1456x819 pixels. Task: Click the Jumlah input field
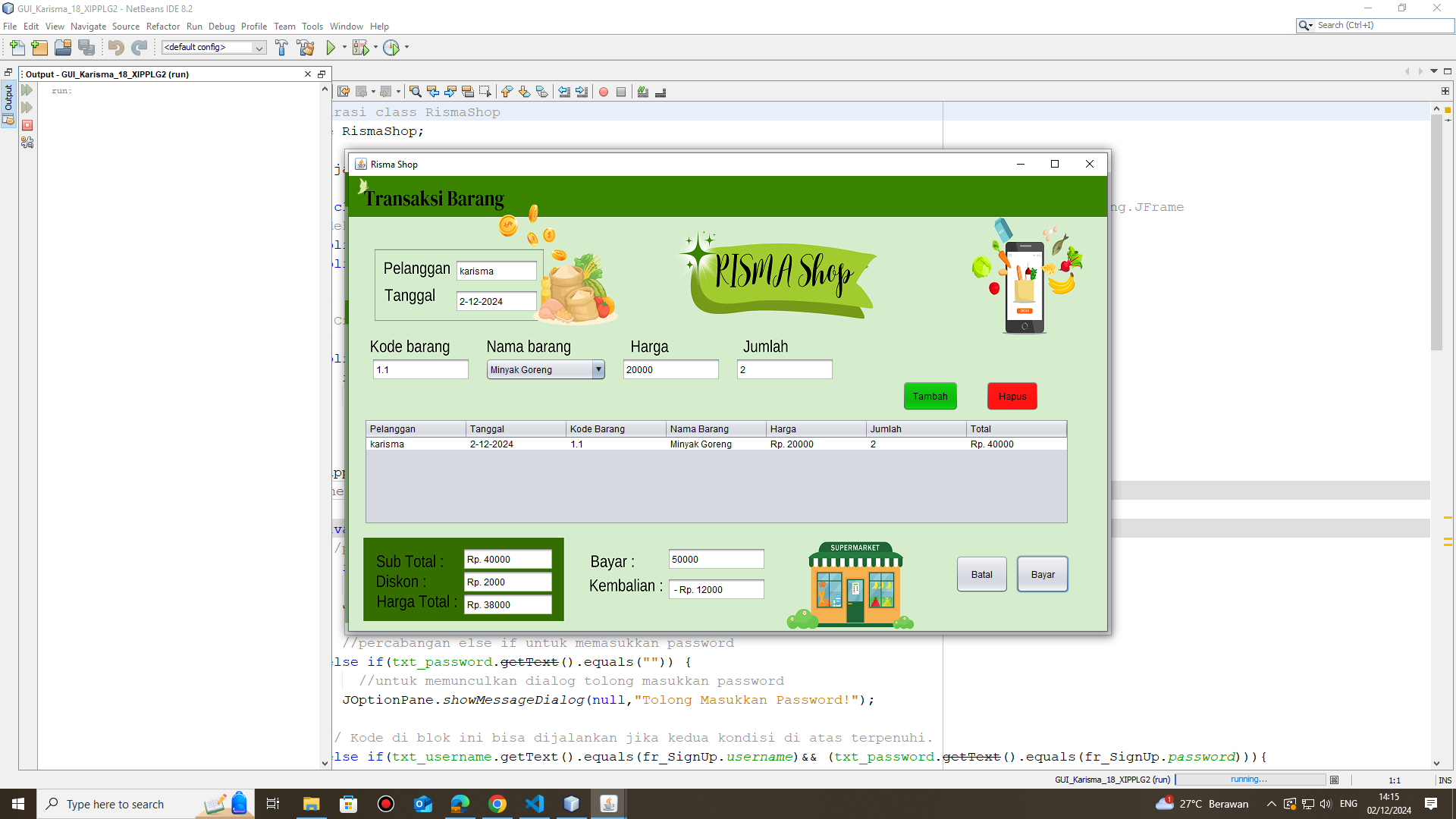point(784,369)
